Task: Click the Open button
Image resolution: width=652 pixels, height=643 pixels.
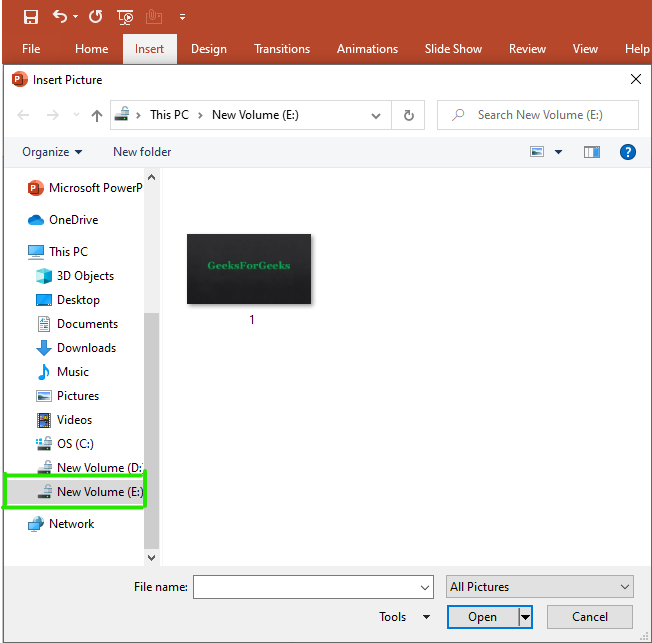Action: [482, 617]
